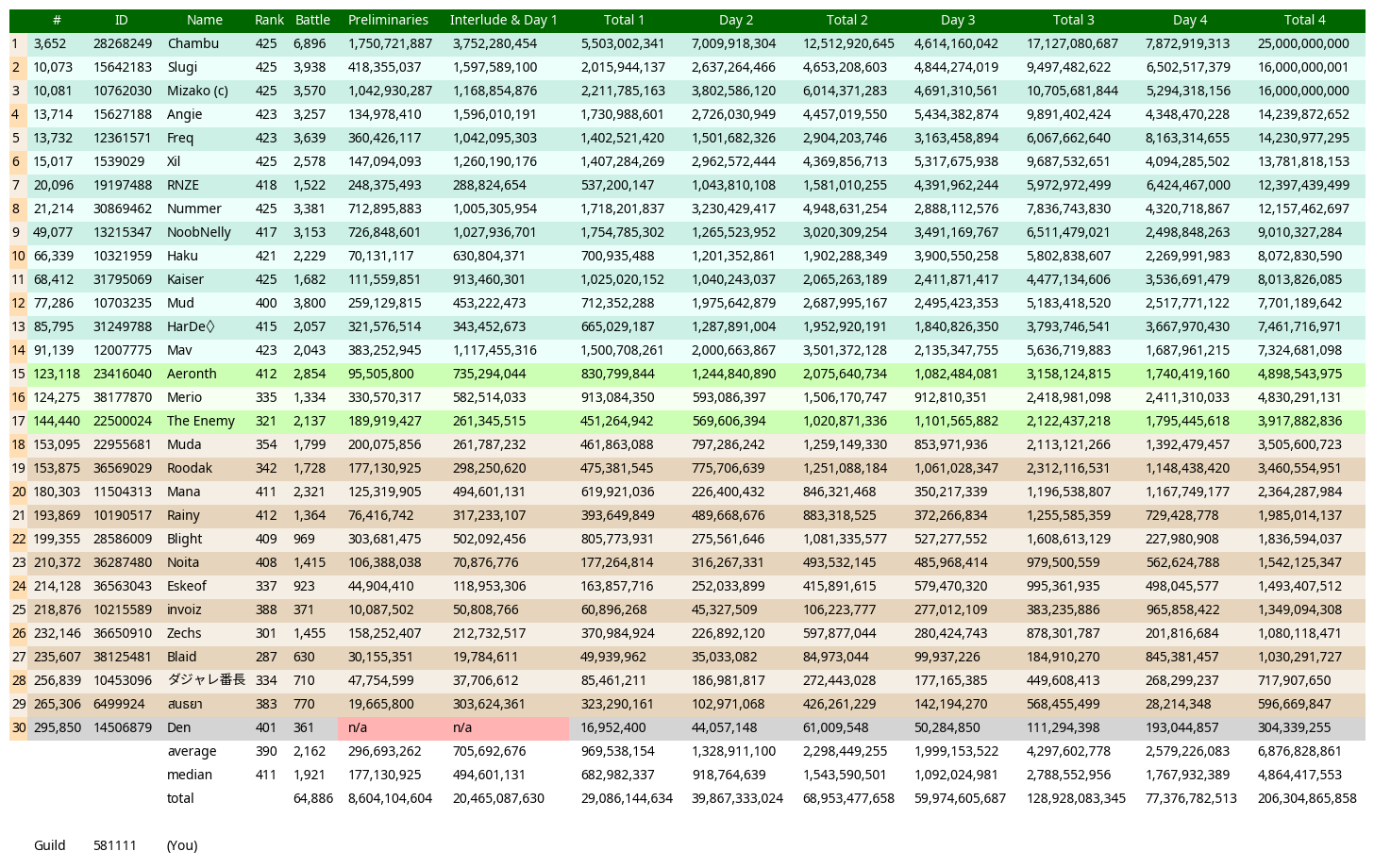Select the 'Total 1' column header
The image size is (1374, 868).
(625, 20)
